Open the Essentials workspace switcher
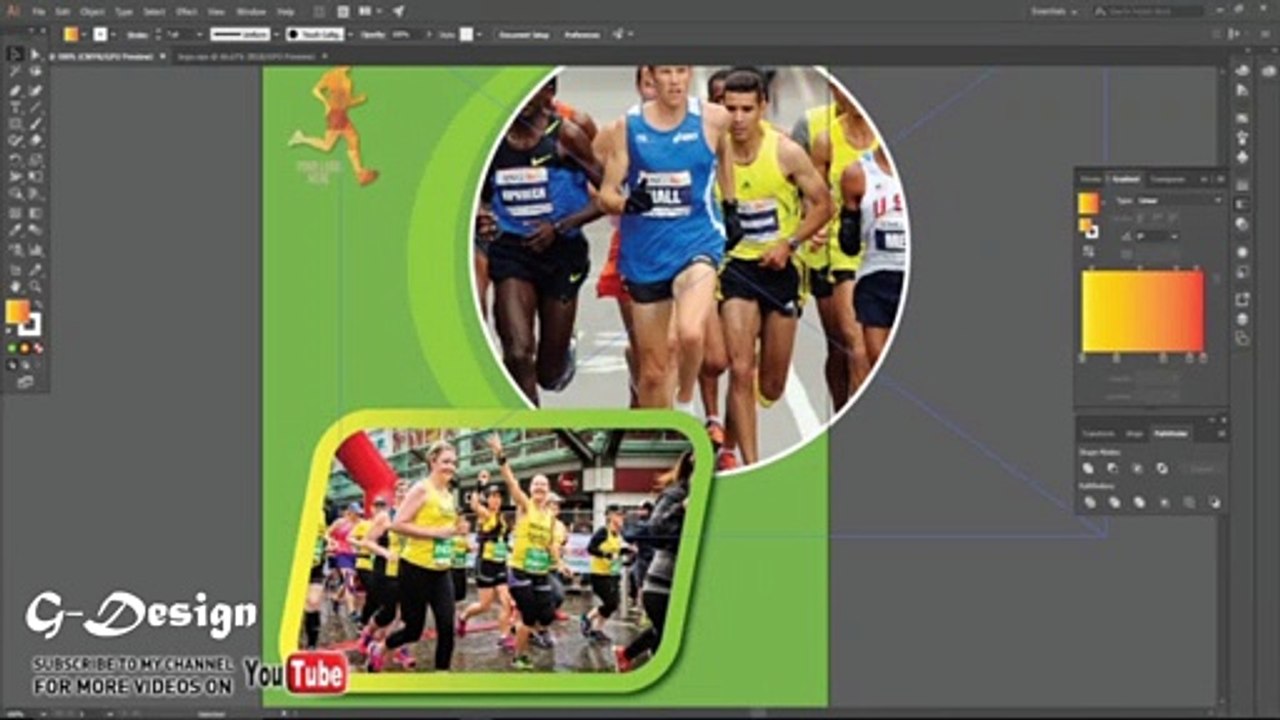The height and width of the screenshot is (720, 1280). coord(1054,11)
